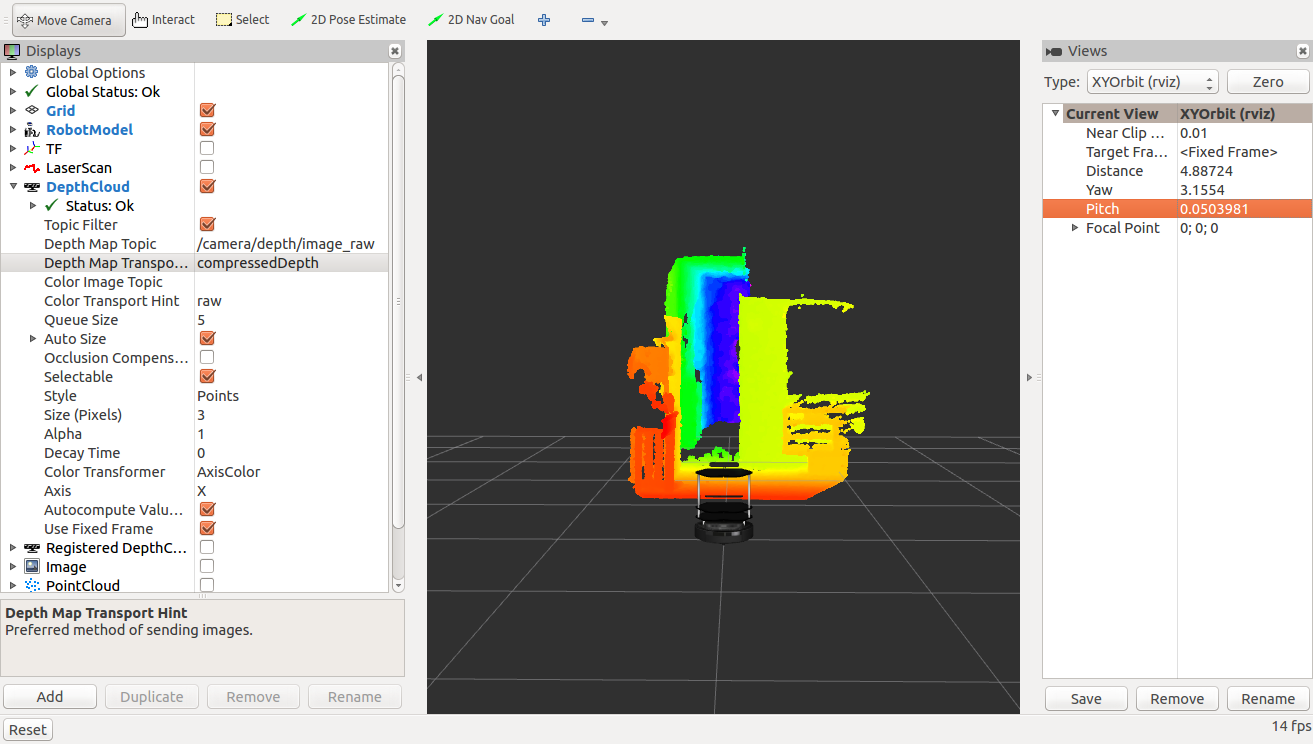Close the Displays panel

395,51
